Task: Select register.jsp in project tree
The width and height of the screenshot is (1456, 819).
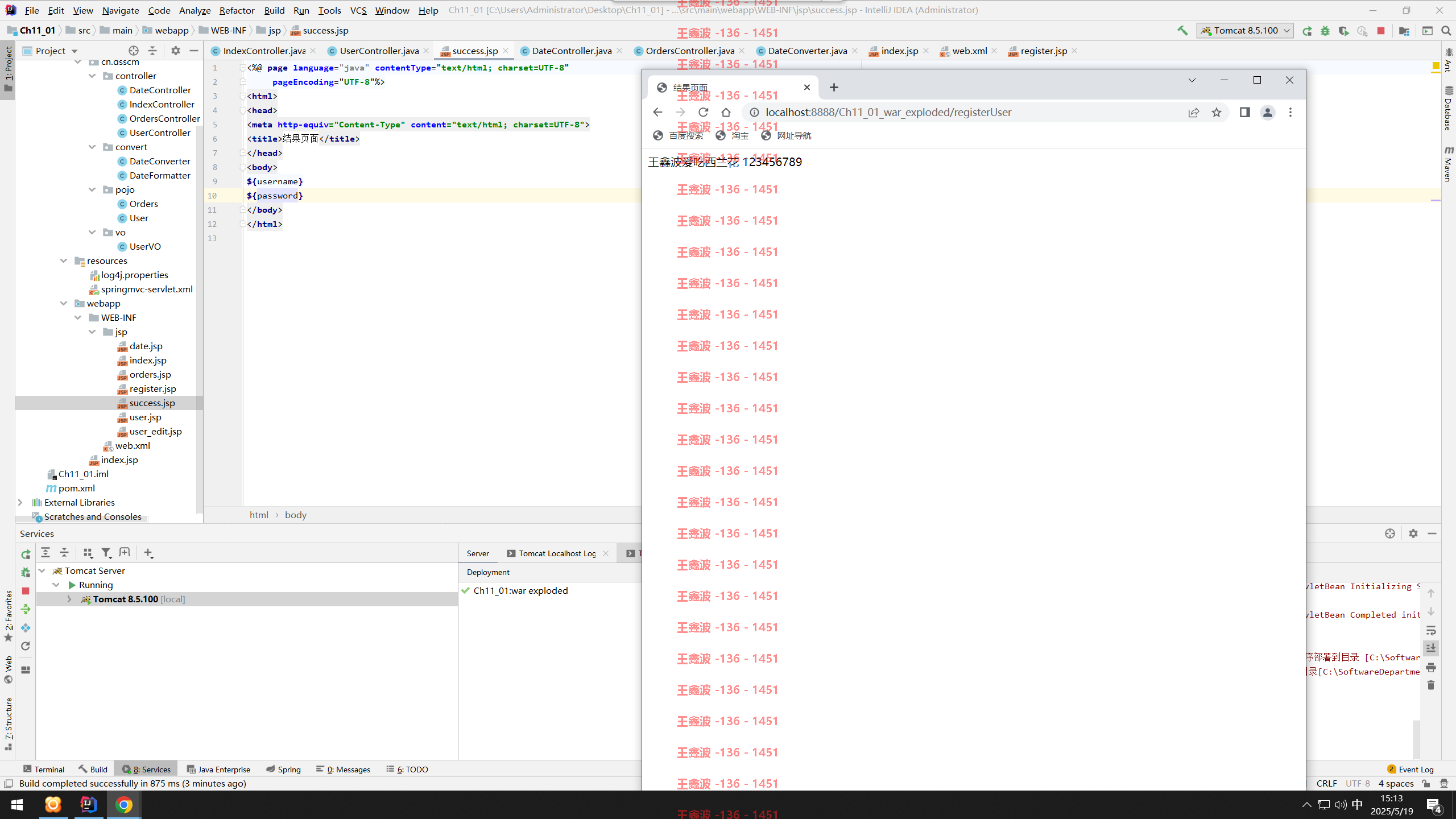Action: coord(152,388)
